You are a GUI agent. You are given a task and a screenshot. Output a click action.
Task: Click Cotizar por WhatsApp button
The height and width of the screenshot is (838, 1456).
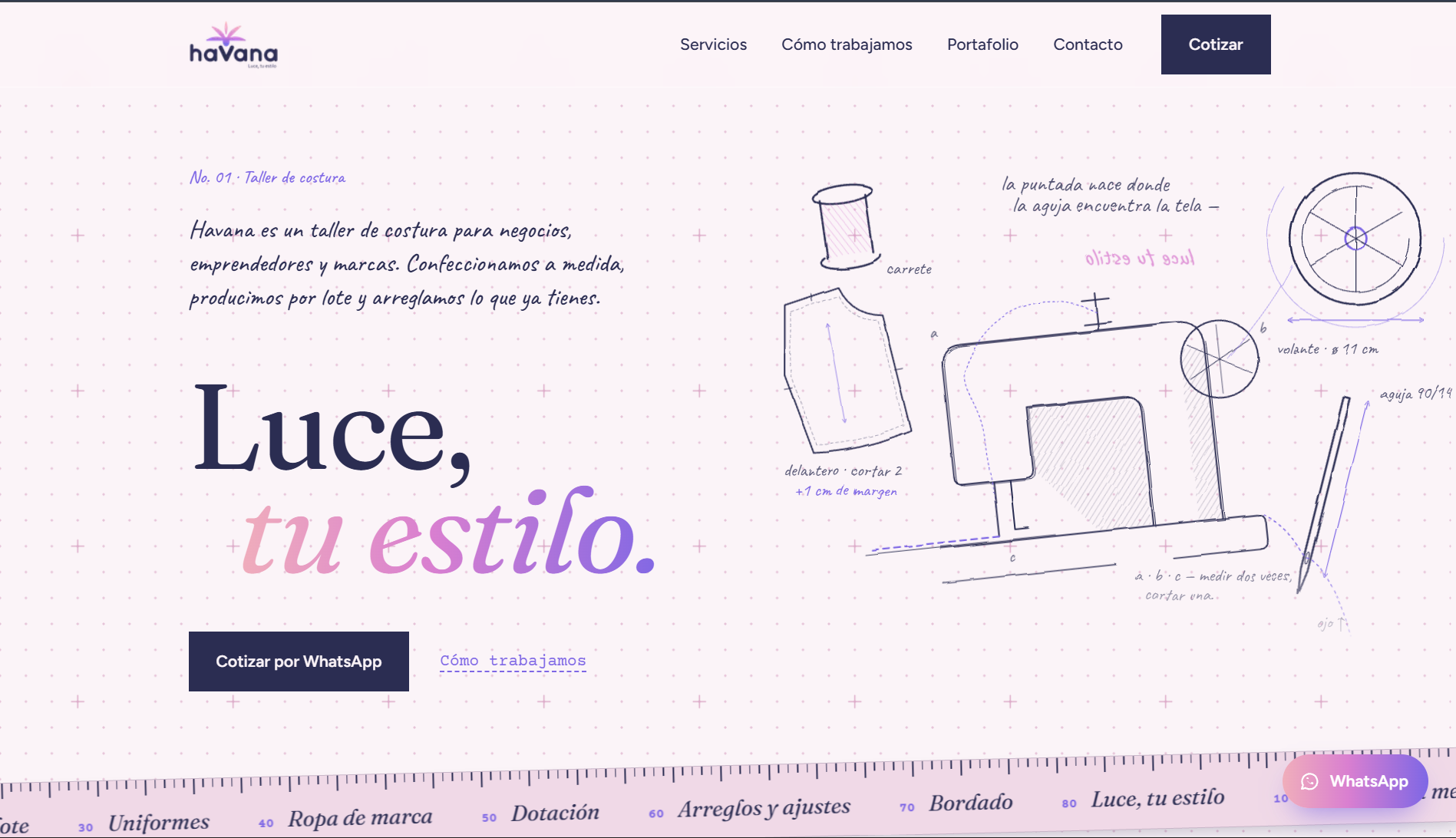point(299,661)
